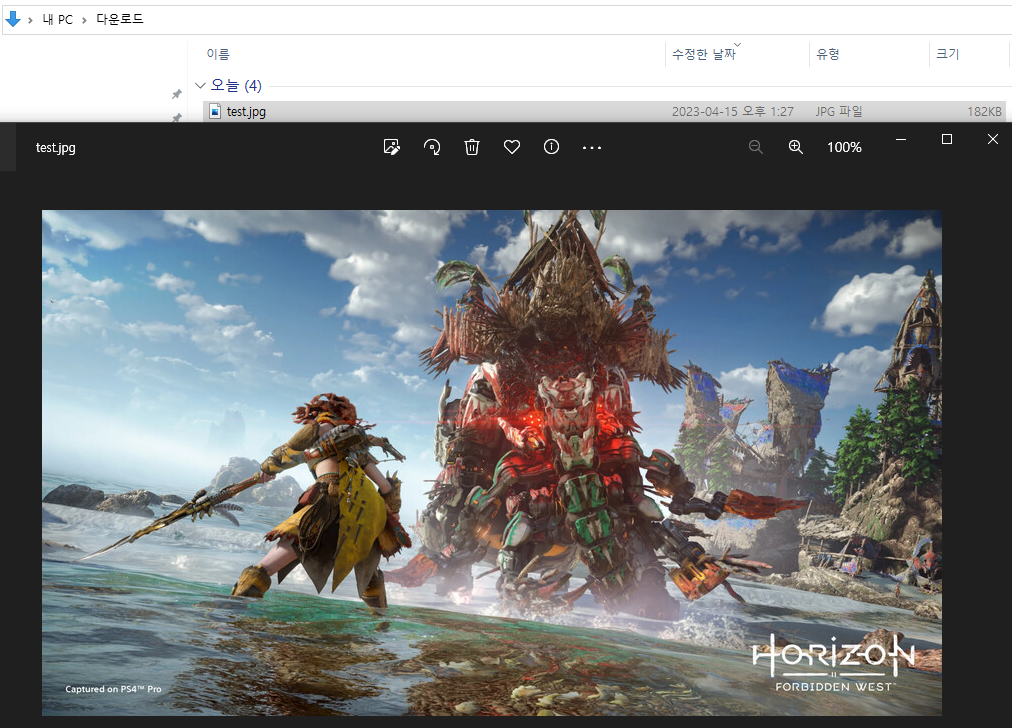Open the Edit image tool in Photos

pyautogui.click(x=392, y=147)
